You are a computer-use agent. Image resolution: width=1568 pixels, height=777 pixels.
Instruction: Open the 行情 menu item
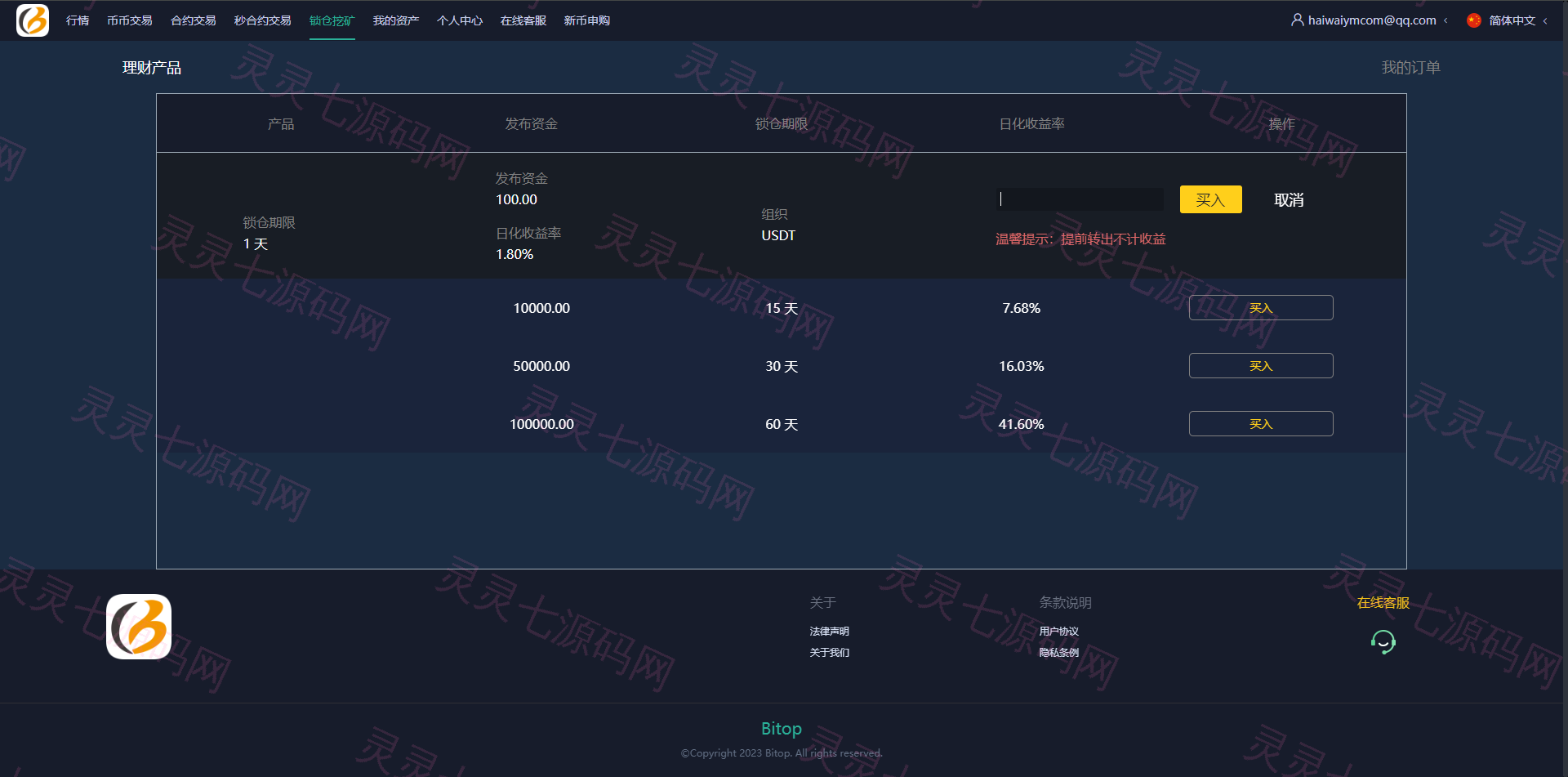pos(78,20)
